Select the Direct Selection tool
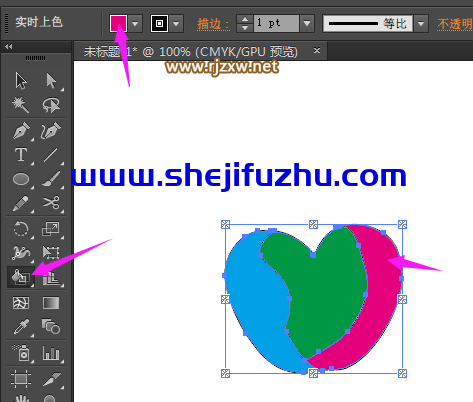473x402 pixels. tap(51, 81)
